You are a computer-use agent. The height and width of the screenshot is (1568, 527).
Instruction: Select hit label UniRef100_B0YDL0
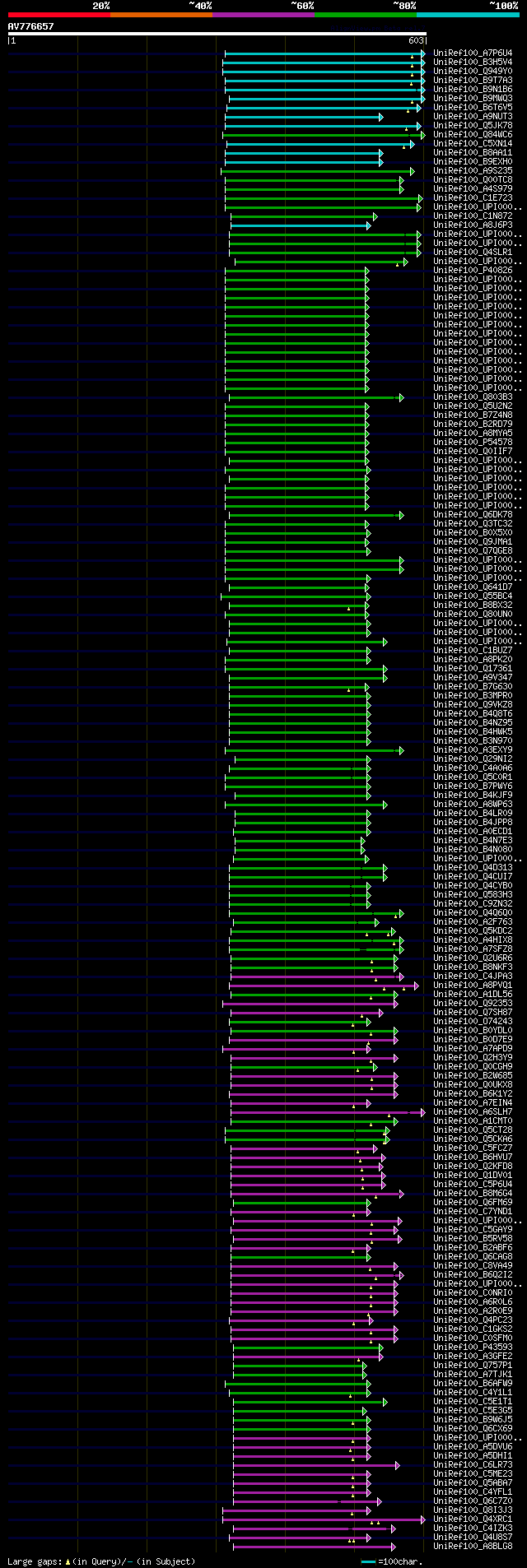coord(473,1030)
